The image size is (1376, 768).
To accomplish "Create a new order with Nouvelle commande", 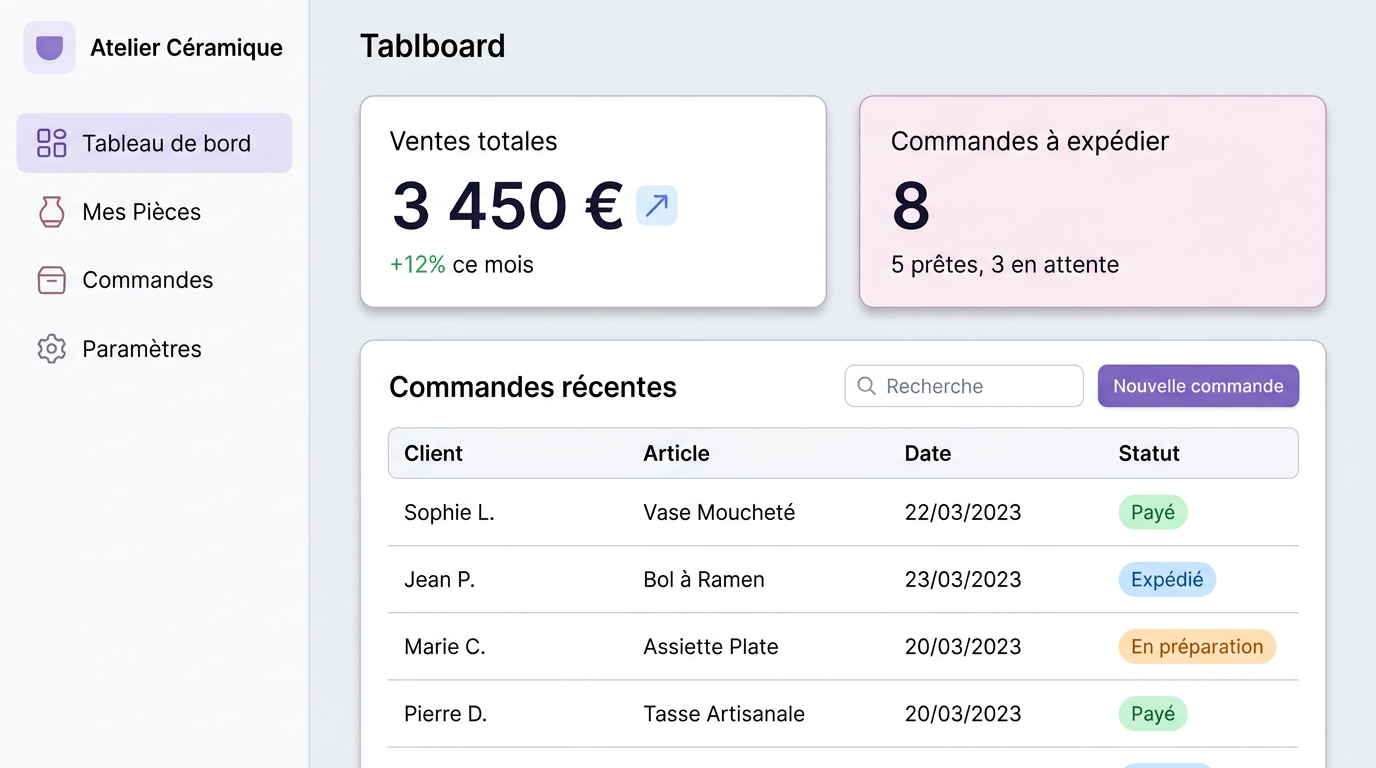I will point(1198,386).
